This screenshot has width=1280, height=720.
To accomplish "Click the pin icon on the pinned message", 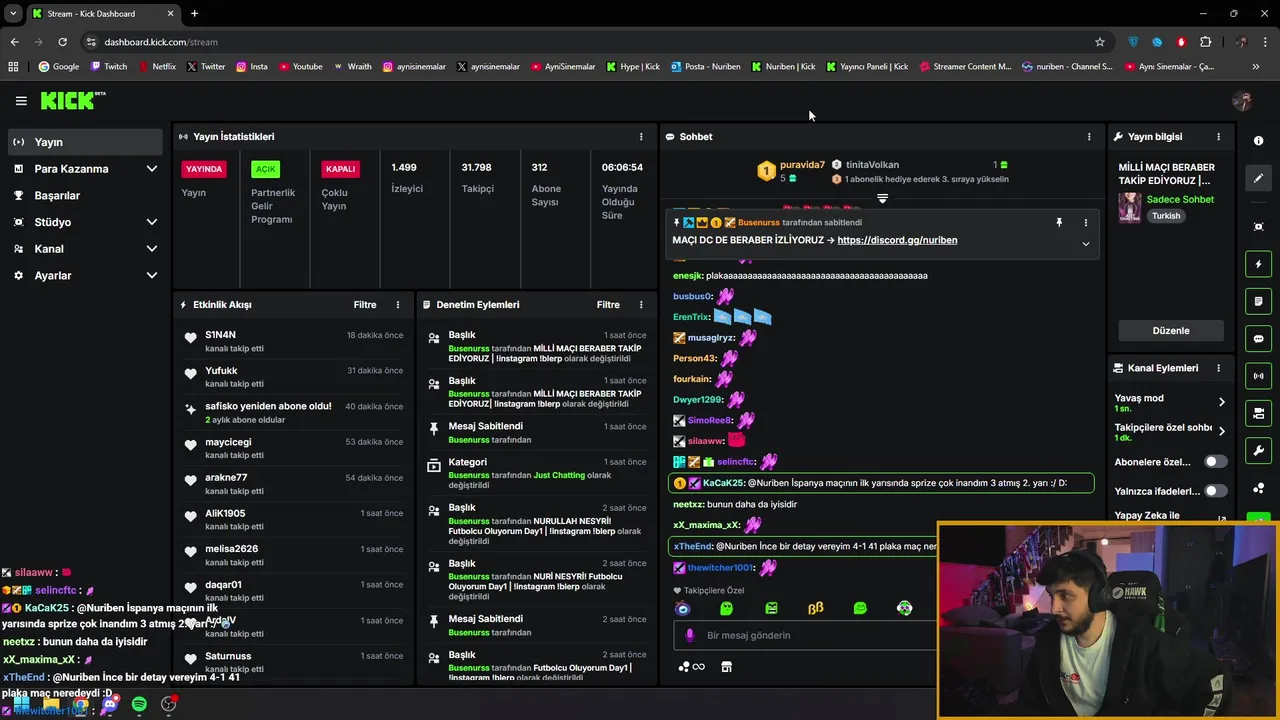I will coord(1059,222).
